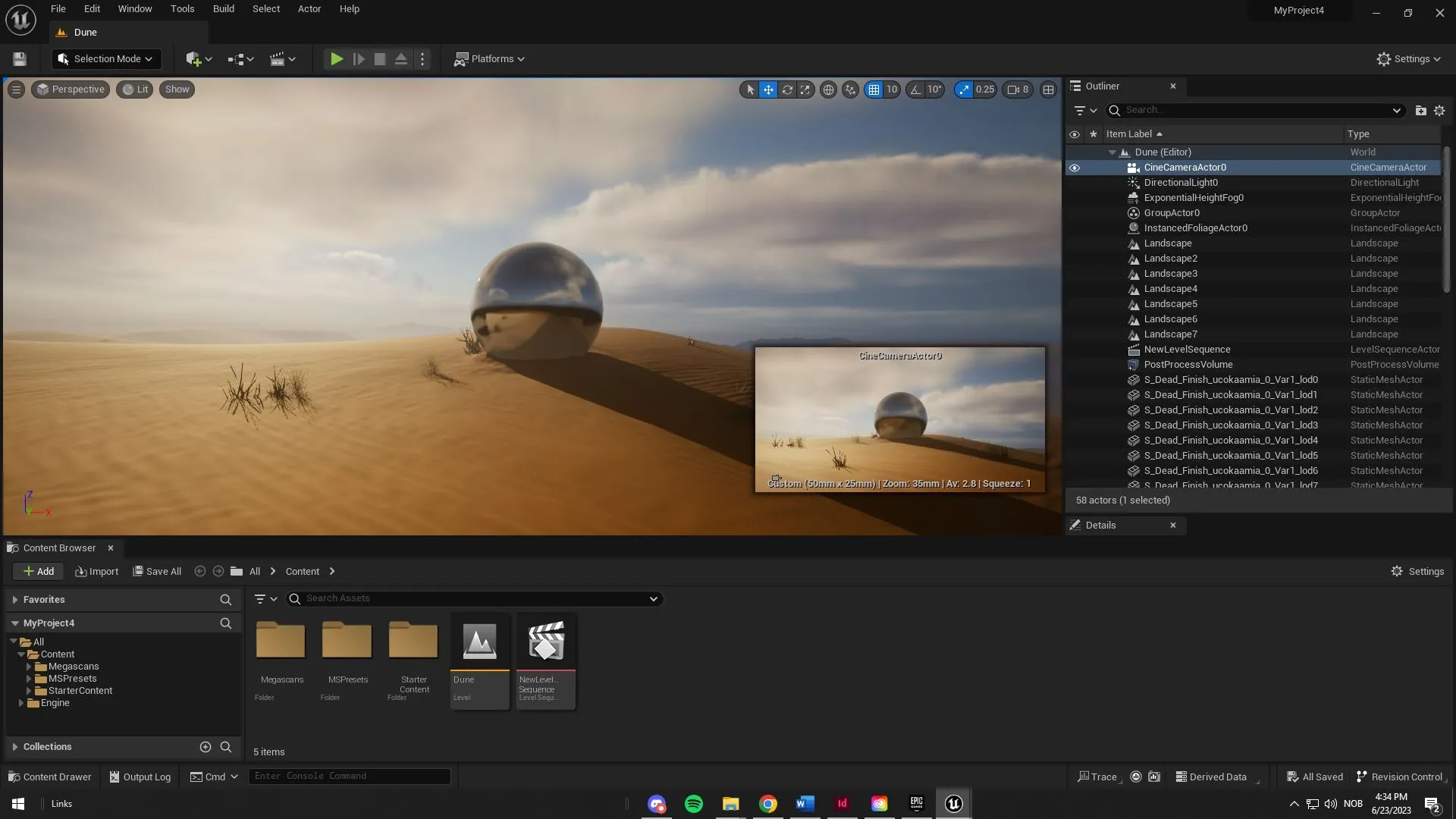Viewport: 1456px width, 819px height.
Task: Click Save All button
Action: pyautogui.click(x=157, y=572)
